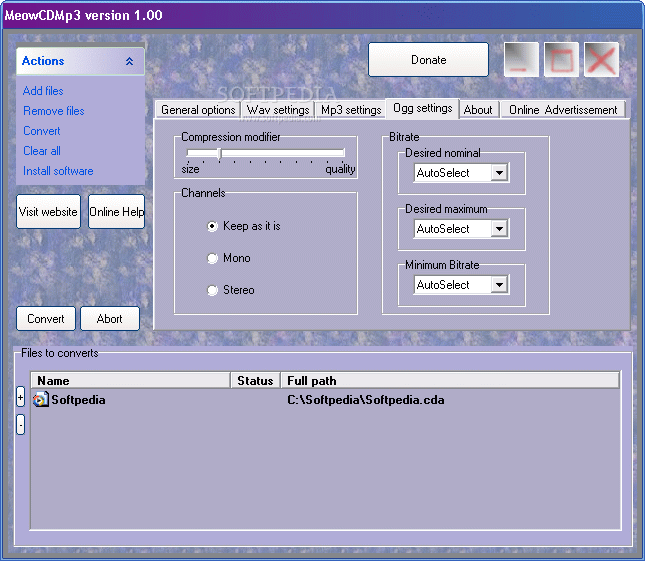Select the Softpedia row name text
This screenshot has height=561, width=645.
[78, 400]
